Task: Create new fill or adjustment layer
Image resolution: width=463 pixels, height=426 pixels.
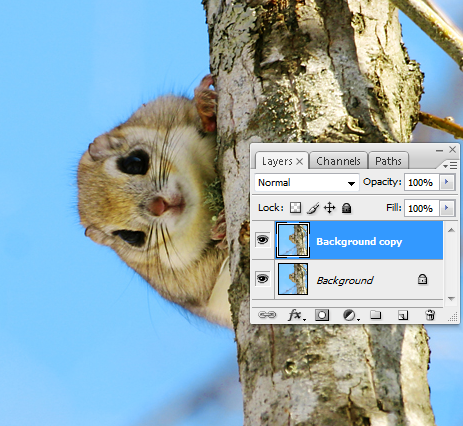Action: pos(350,315)
